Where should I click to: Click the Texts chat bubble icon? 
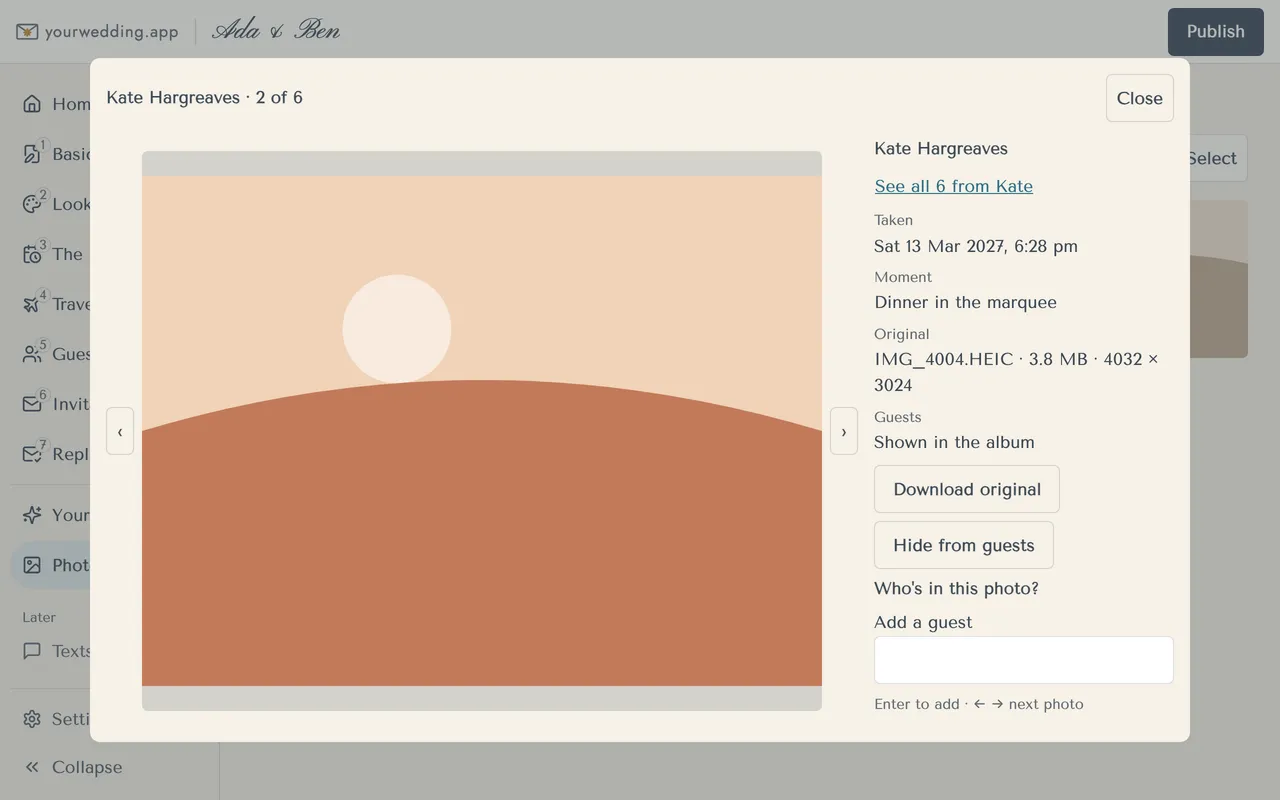(32, 651)
